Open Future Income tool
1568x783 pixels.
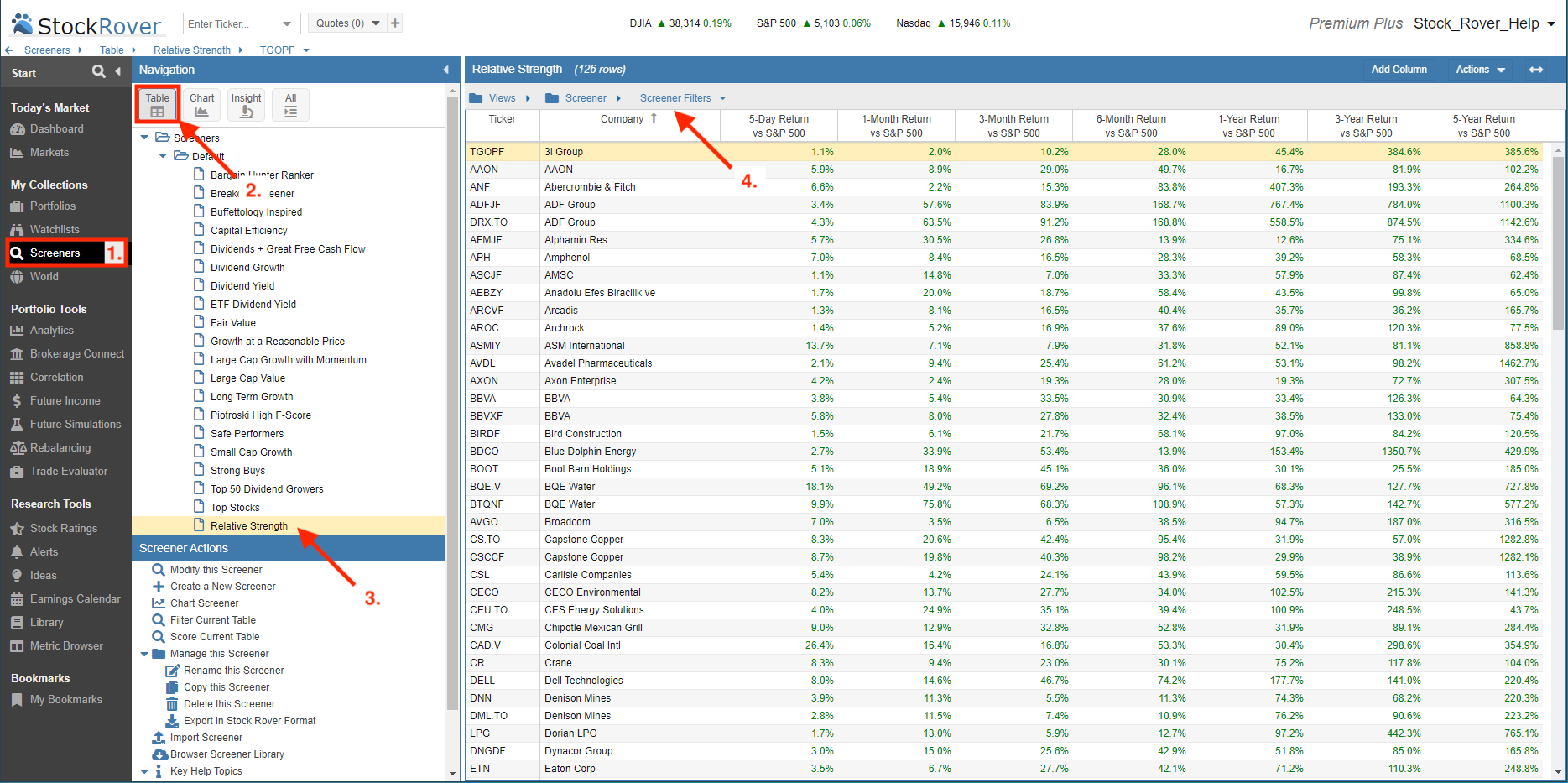coord(65,401)
